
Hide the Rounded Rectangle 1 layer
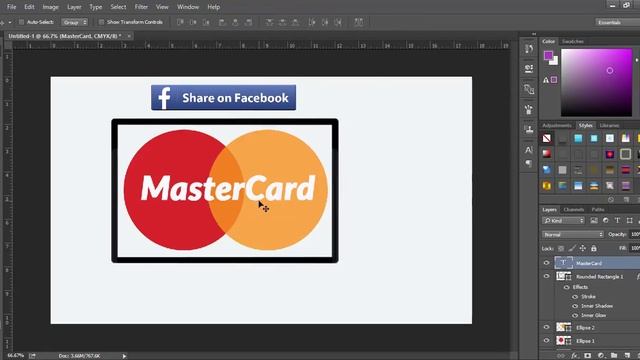pos(547,276)
